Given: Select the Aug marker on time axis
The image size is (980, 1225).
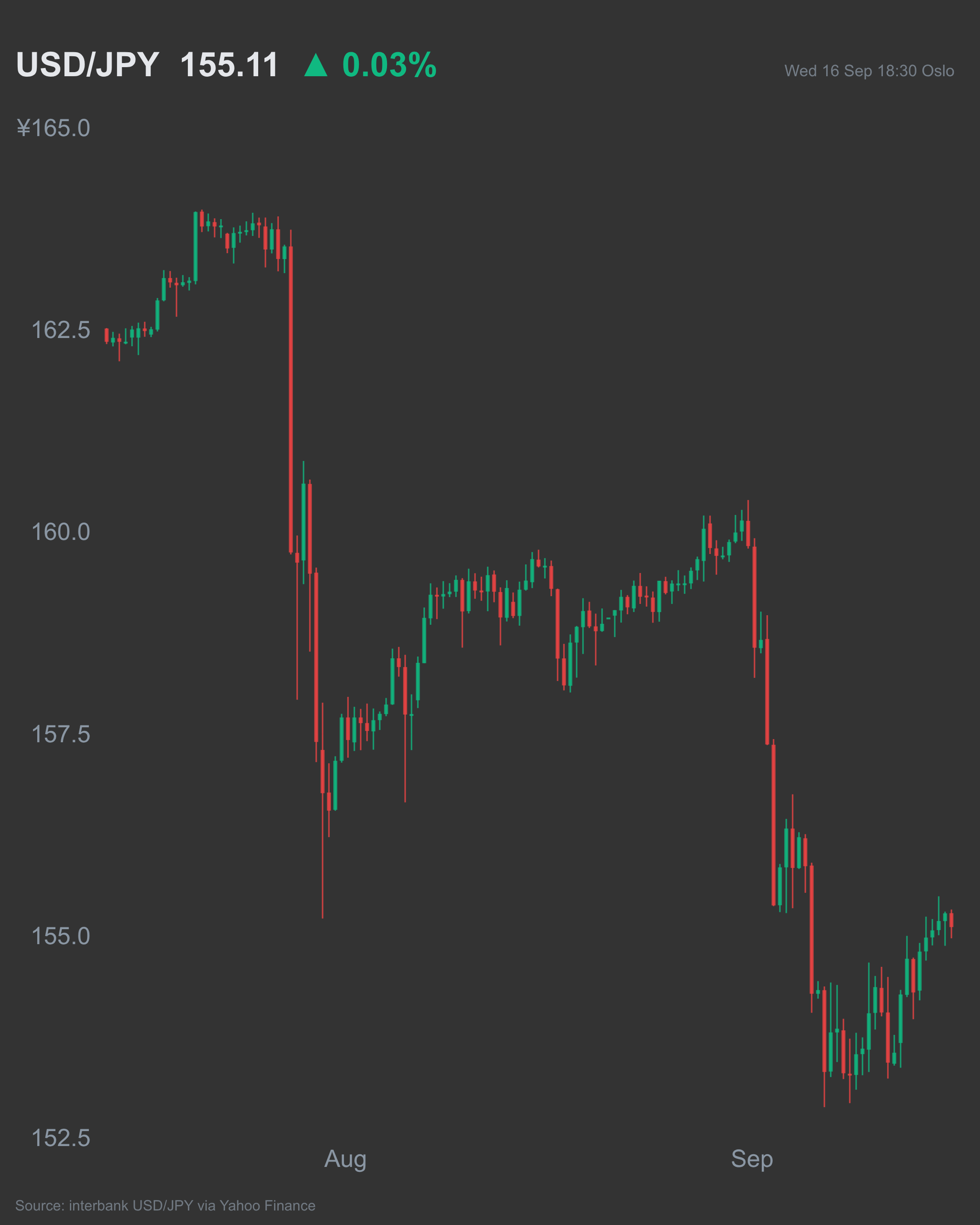Looking at the screenshot, I should 345,1160.
